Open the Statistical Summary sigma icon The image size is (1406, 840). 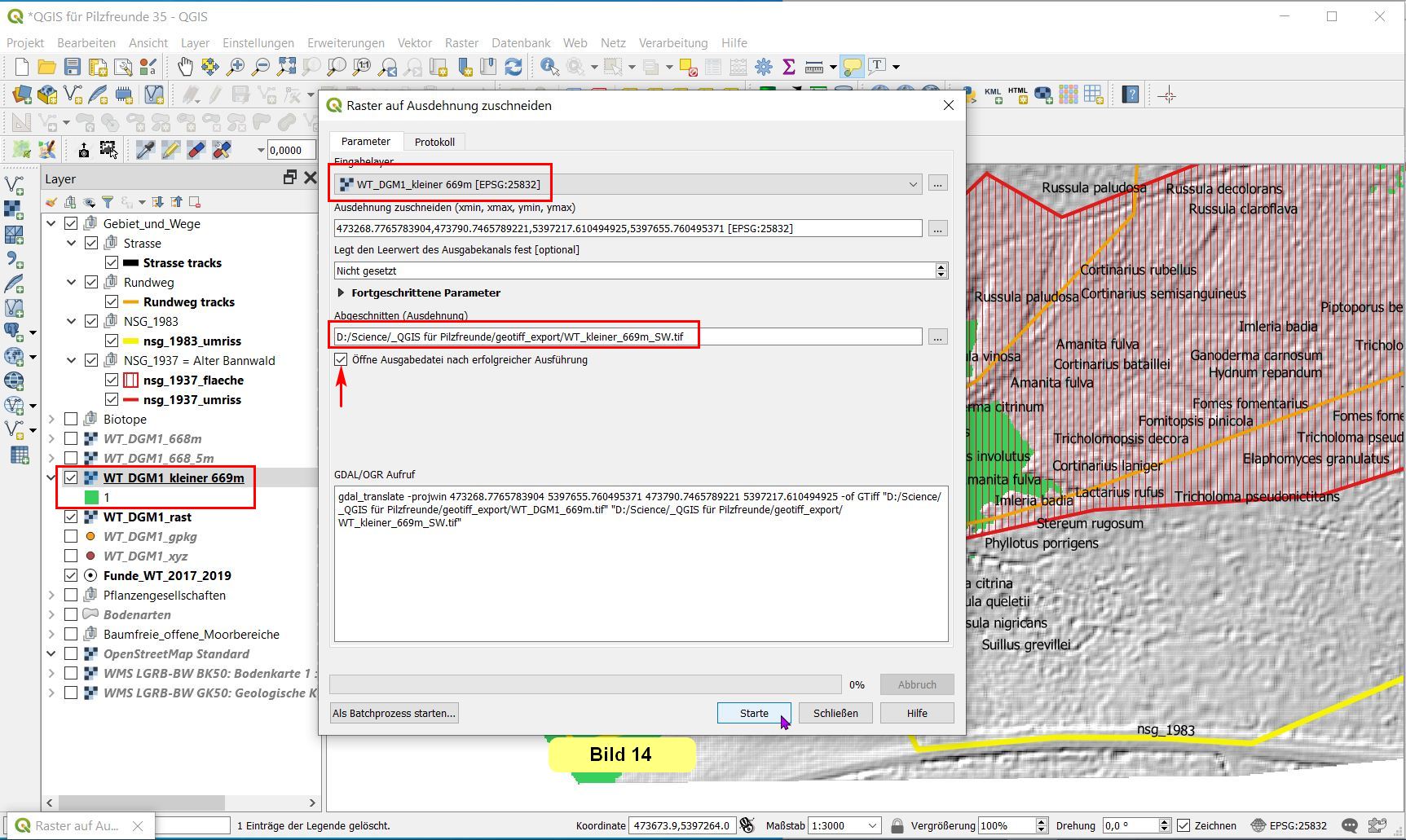tap(788, 67)
